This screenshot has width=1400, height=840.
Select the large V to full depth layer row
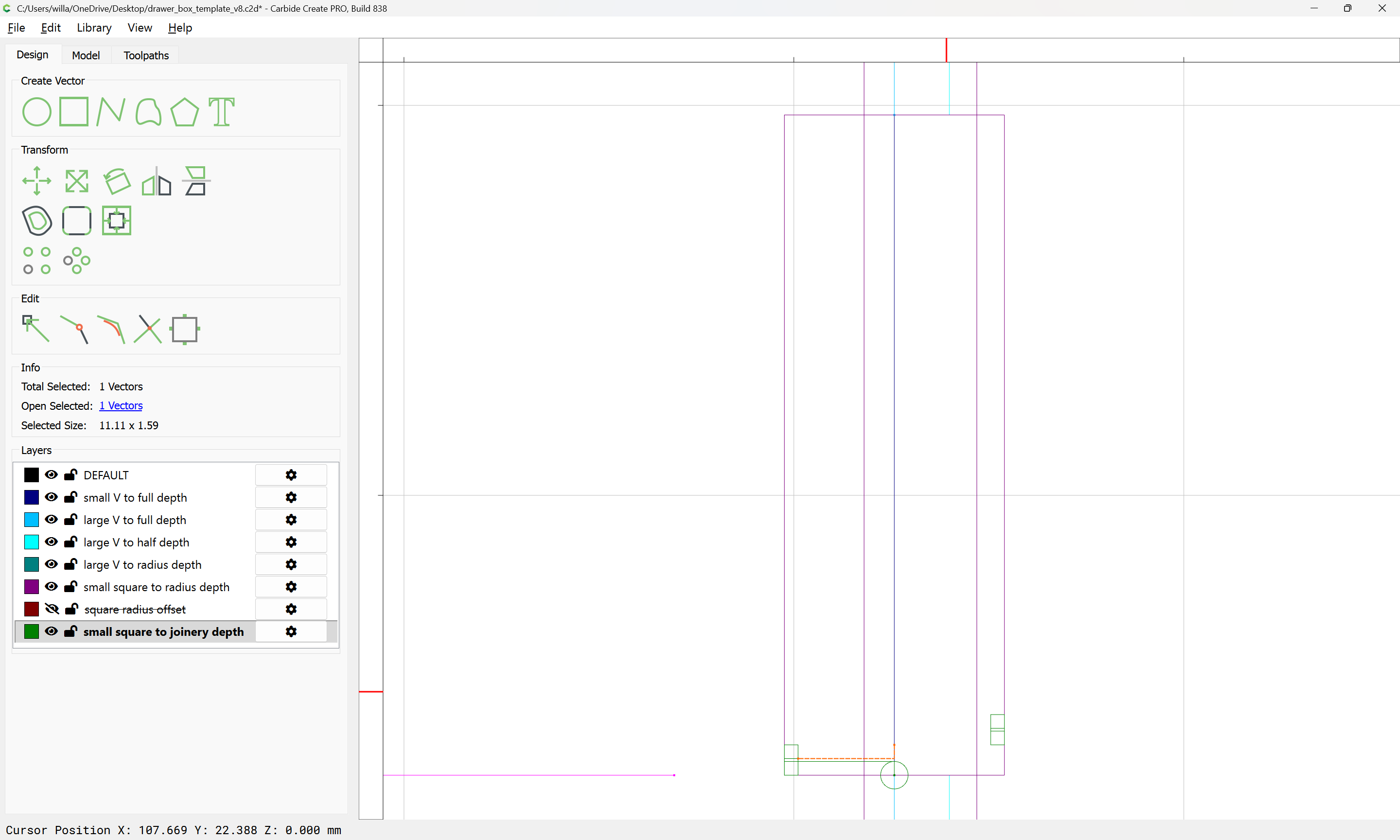[x=135, y=520]
